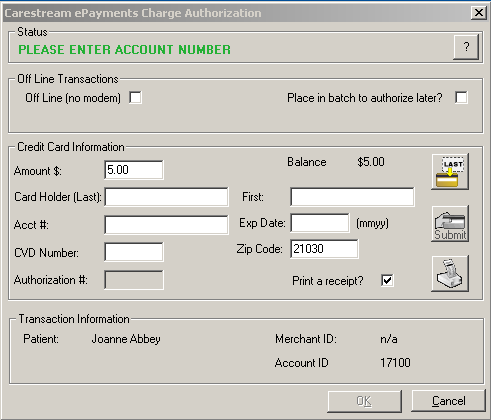Click the Submit card swipe button
The height and width of the screenshot is (420, 491).
click(450, 223)
